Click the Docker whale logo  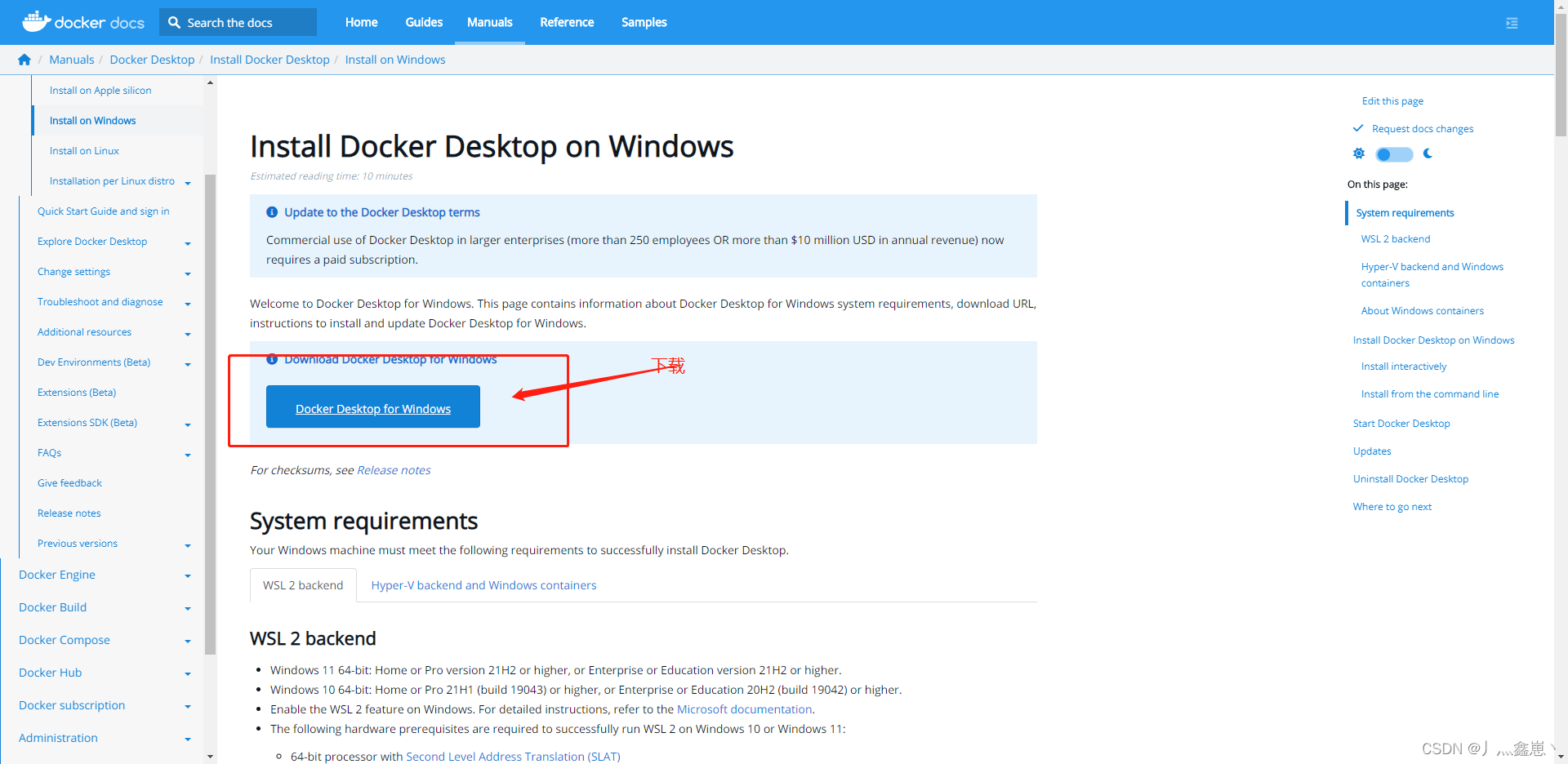pyautogui.click(x=36, y=20)
